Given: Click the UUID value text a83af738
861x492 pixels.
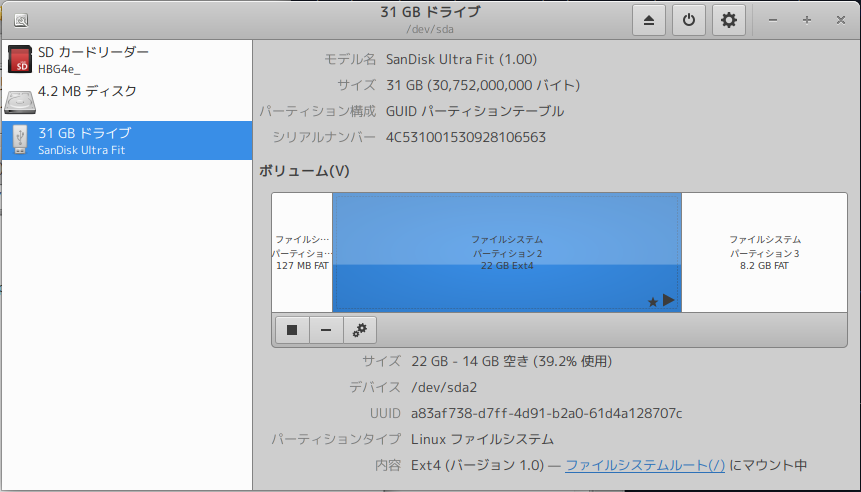Looking at the screenshot, I should click(x=547, y=413).
